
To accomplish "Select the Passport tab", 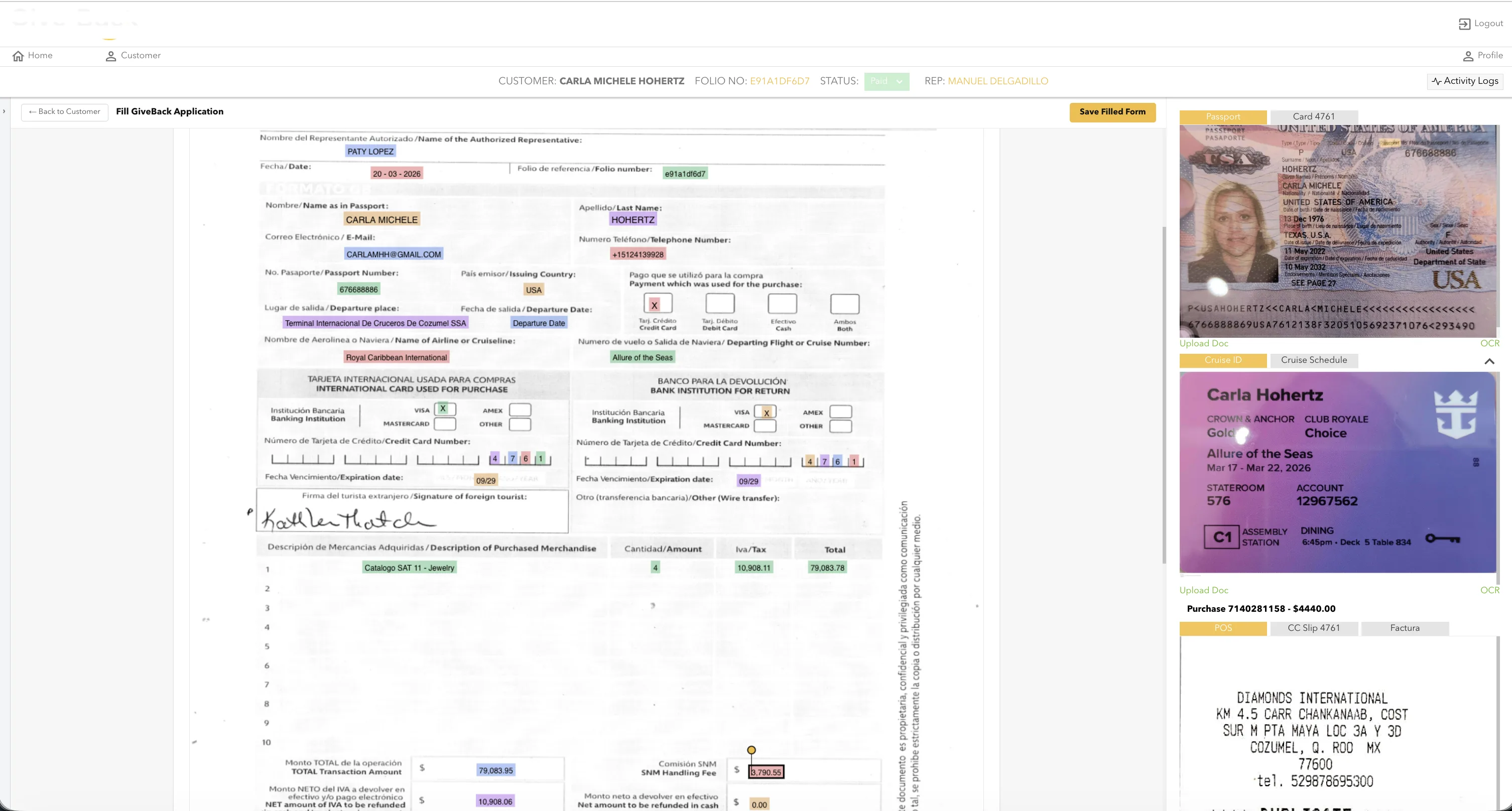I will tap(1223, 117).
